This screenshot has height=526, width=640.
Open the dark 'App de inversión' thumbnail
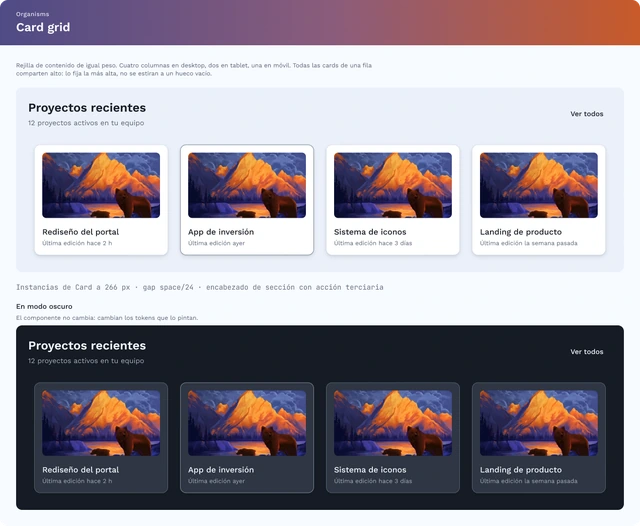tap(247, 423)
